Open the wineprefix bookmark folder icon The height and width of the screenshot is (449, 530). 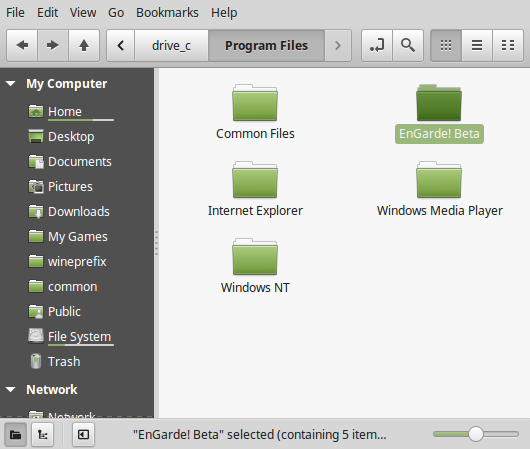coord(36,261)
